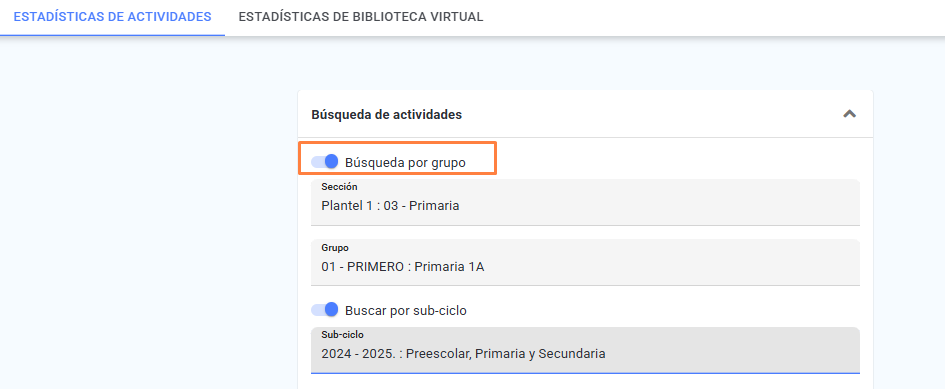Click the Buscar por sub-ciclo label text
The width and height of the screenshot is (945, 389).
[x=406, y=311]
